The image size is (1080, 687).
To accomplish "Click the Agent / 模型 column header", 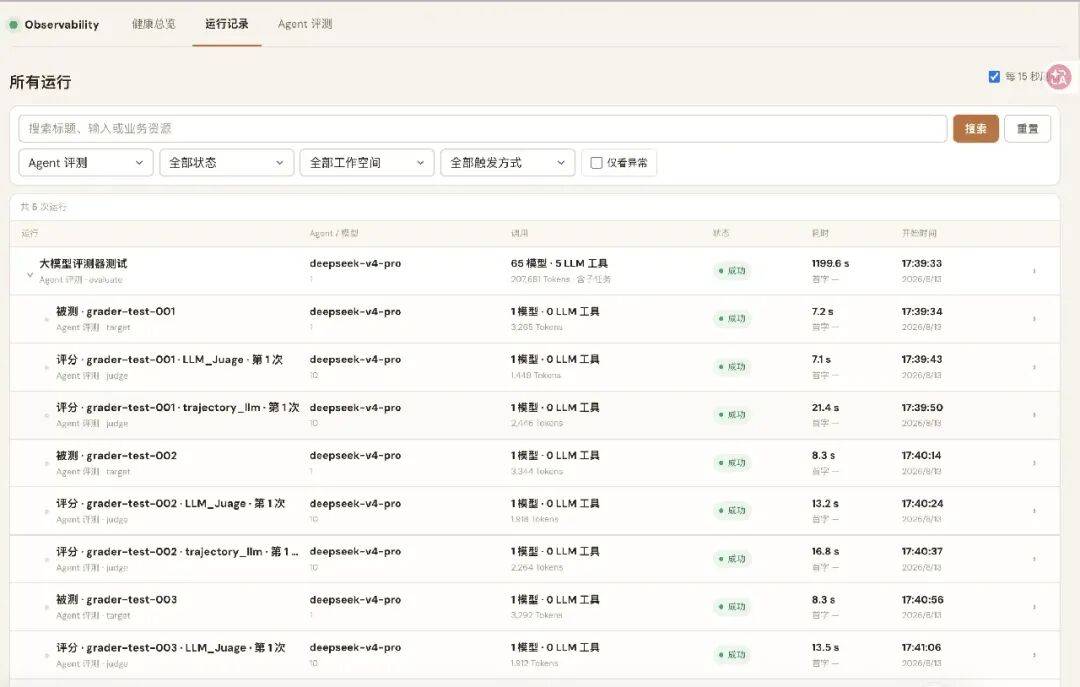I will click(334, 234).
